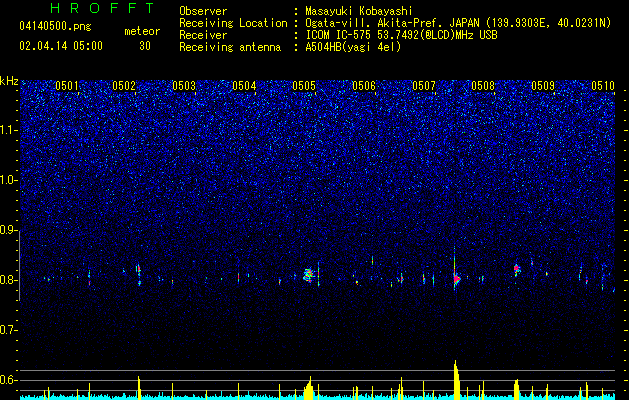Viewport: 629px width, 400px height.
Task: Click the 0505 time marker
Action: point(304,86)
